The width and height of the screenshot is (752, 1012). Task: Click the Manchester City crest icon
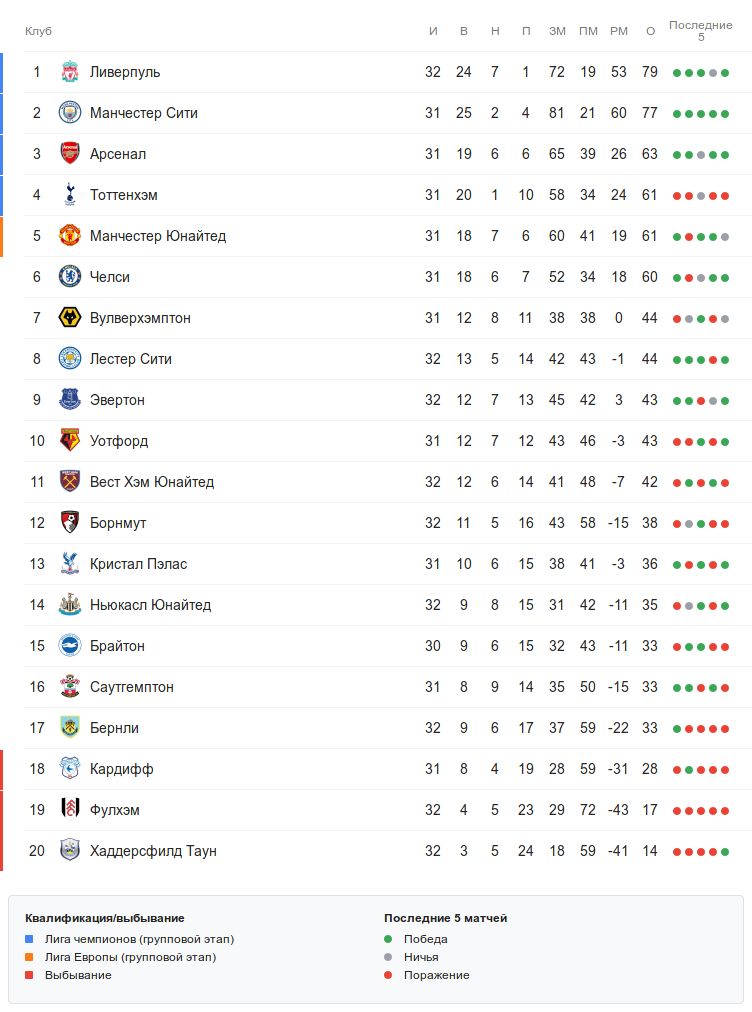69,113
